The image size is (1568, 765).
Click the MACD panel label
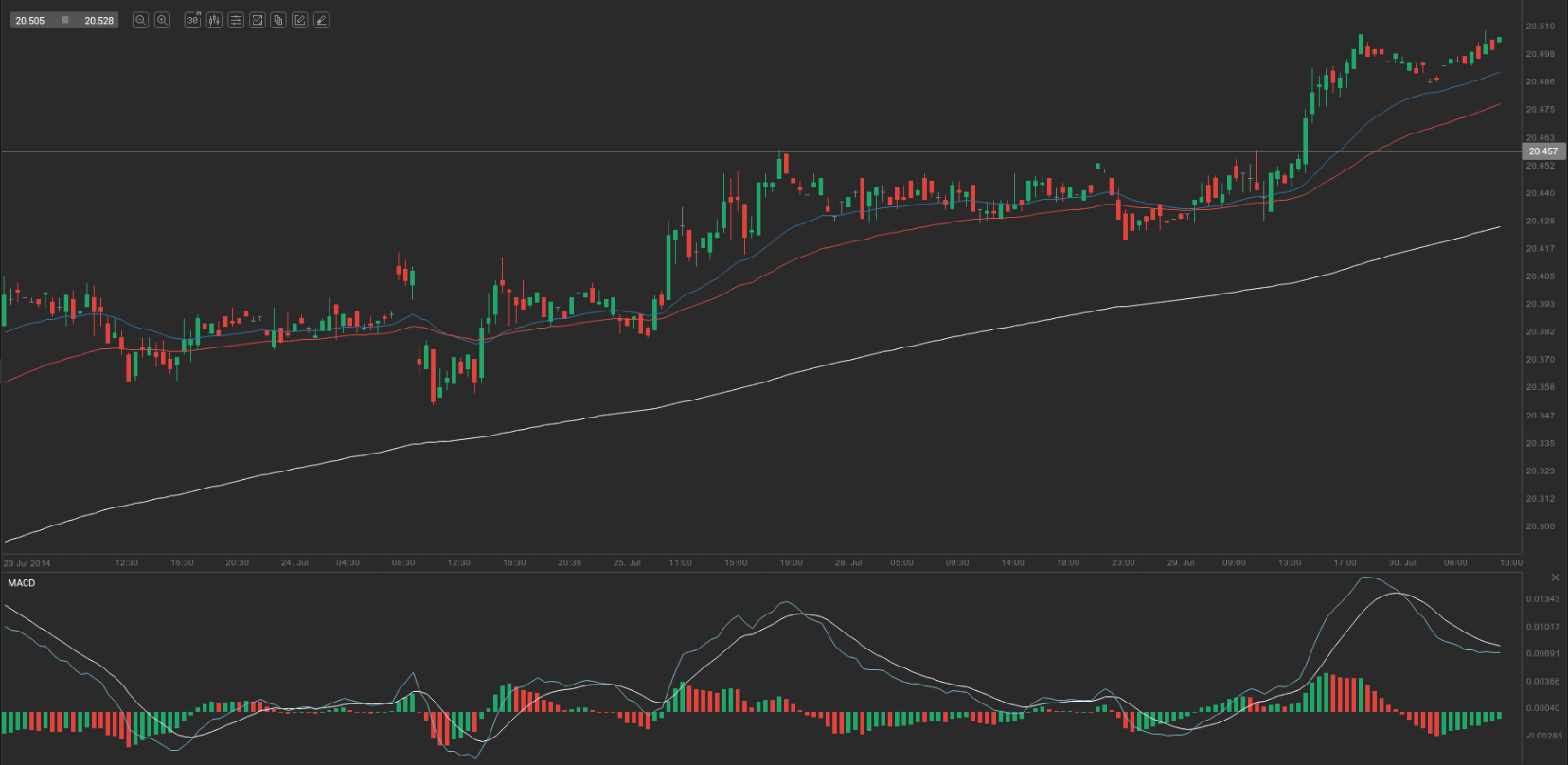pos(22,583)
